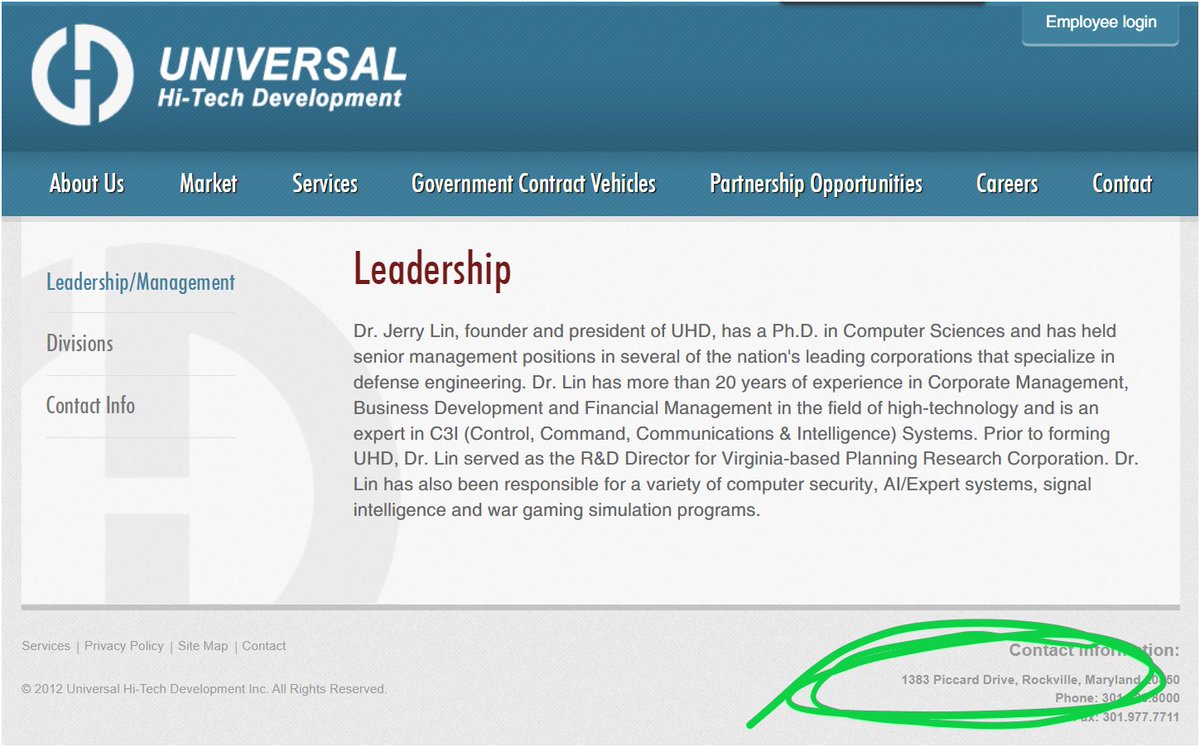Open the Employee login button
Screen dimensions: 1200x747
click(1100, 22)
